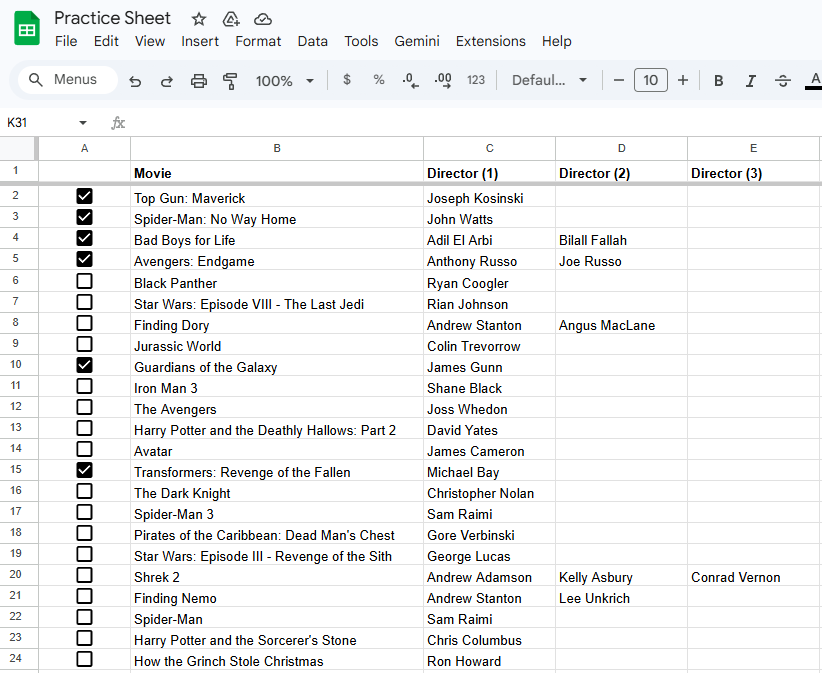This screenshot has height=673, width=822.
Task: Format as currency with dollar sign
Action: coord(347,80)
